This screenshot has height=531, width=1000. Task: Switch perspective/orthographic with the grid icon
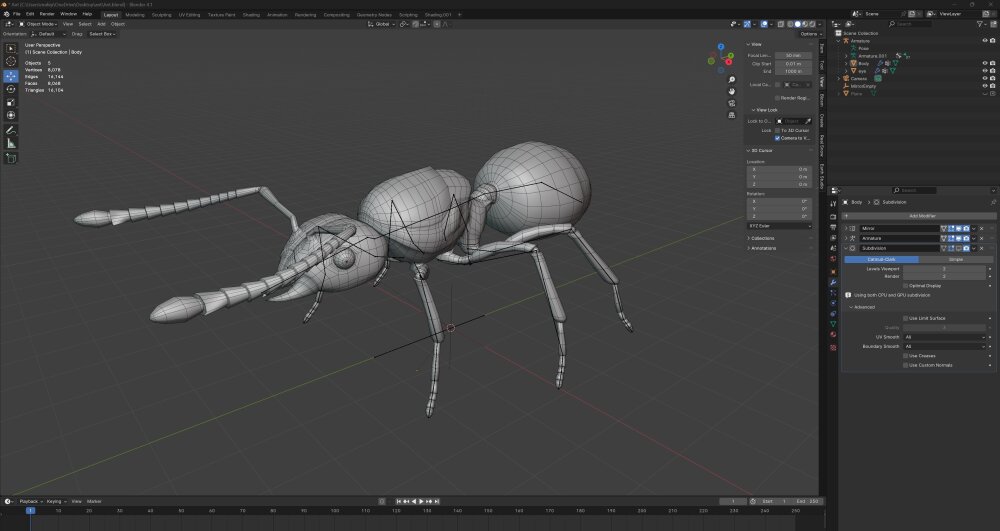point(732,115)
